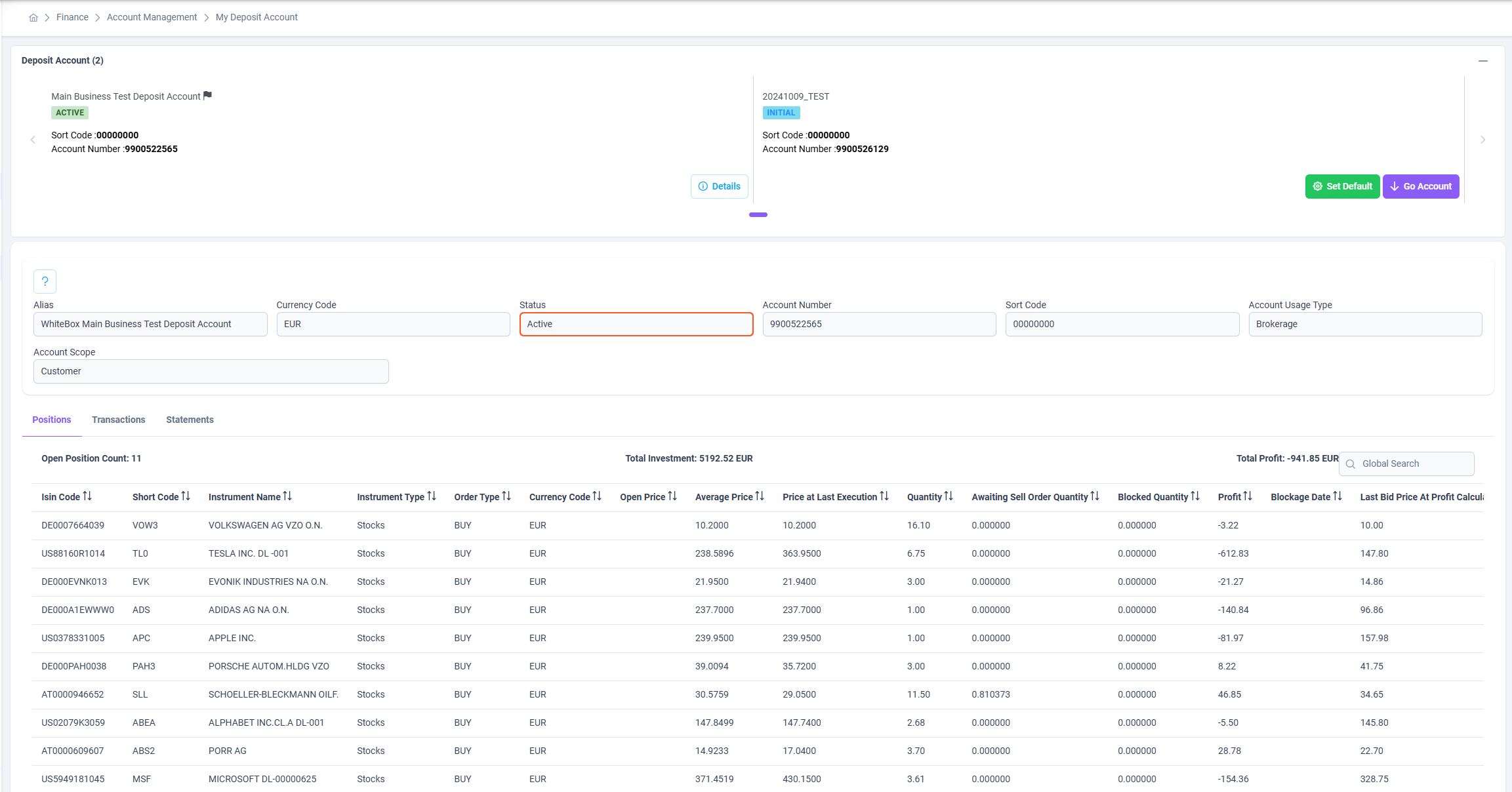
Task: Click the Go Account button
Action: pyautogui.click(x=1421, y=186)
